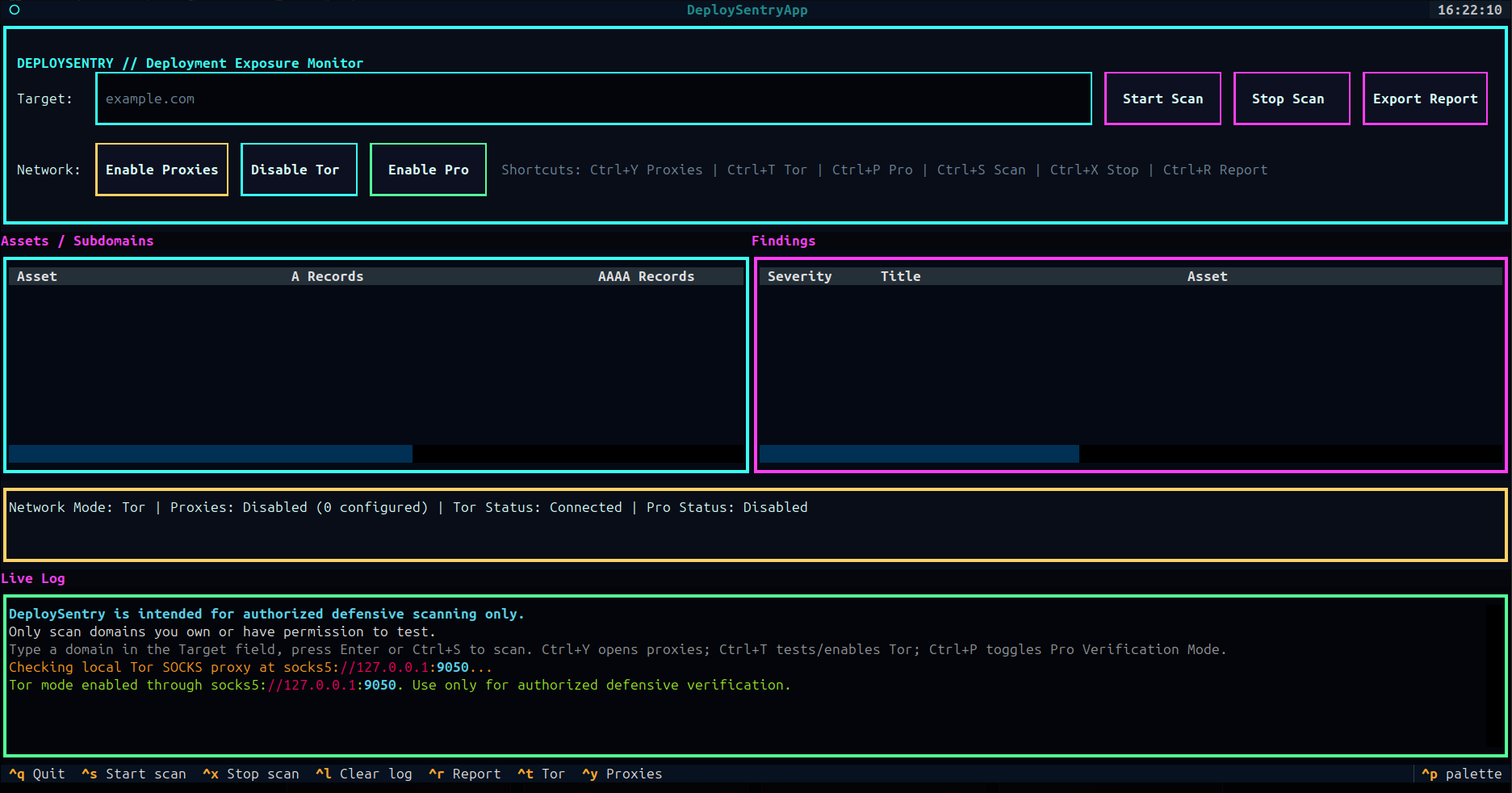Click the circle icon in the header bar
Screen dimensions: 1512x793
(15, 10)
